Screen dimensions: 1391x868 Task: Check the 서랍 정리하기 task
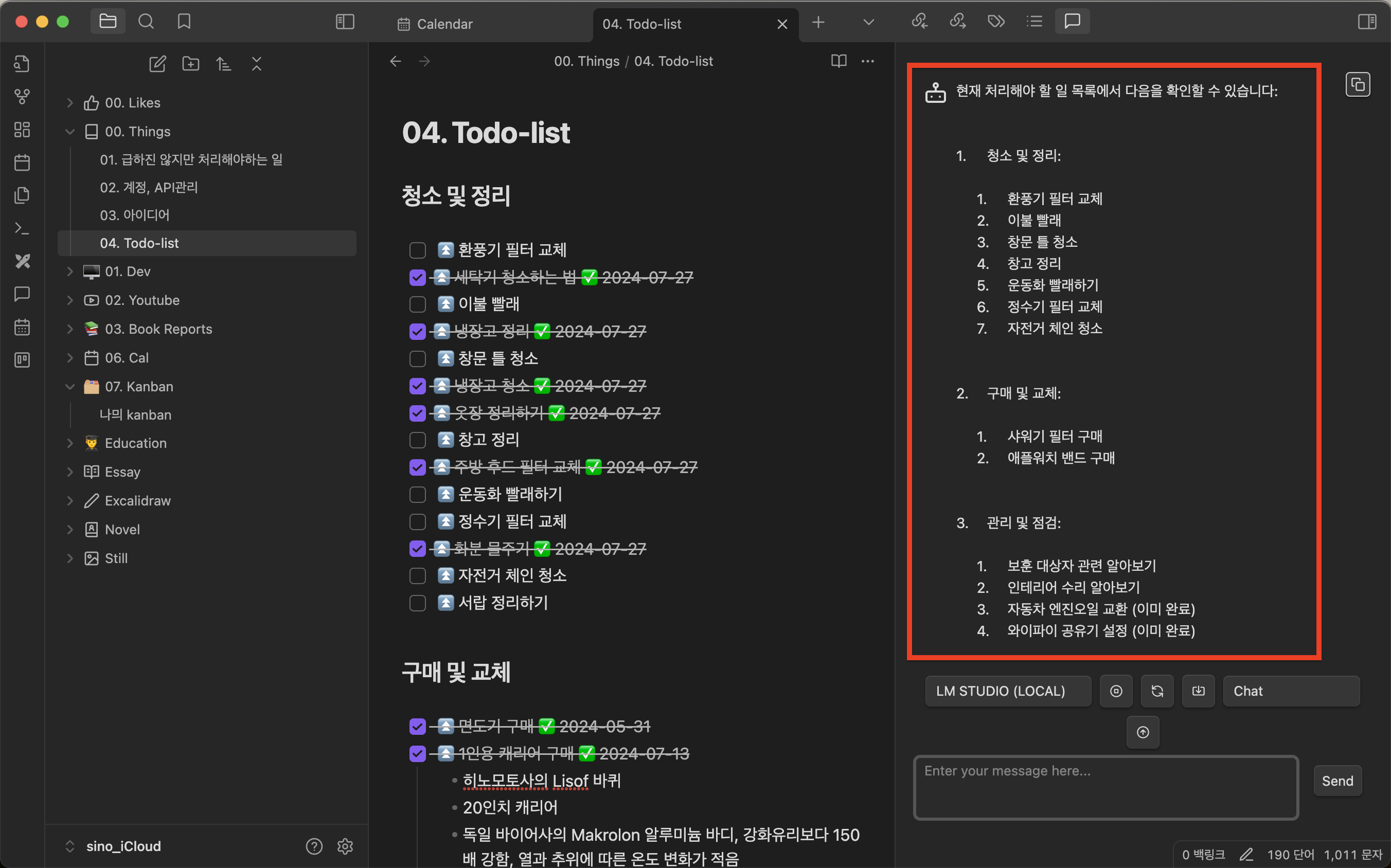[x=418, y=603]
